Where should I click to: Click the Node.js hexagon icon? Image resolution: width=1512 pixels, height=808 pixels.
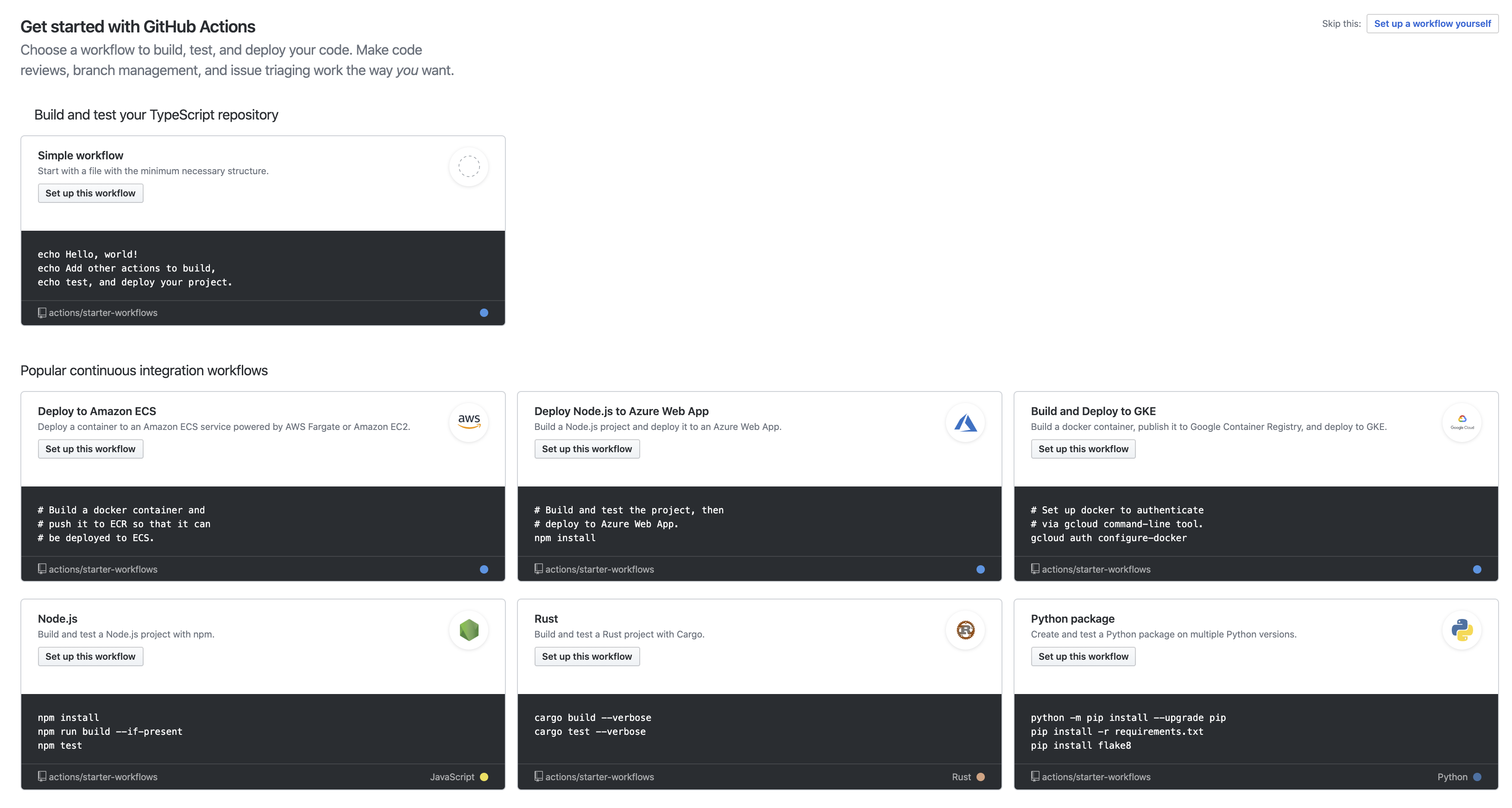[468, 630]
